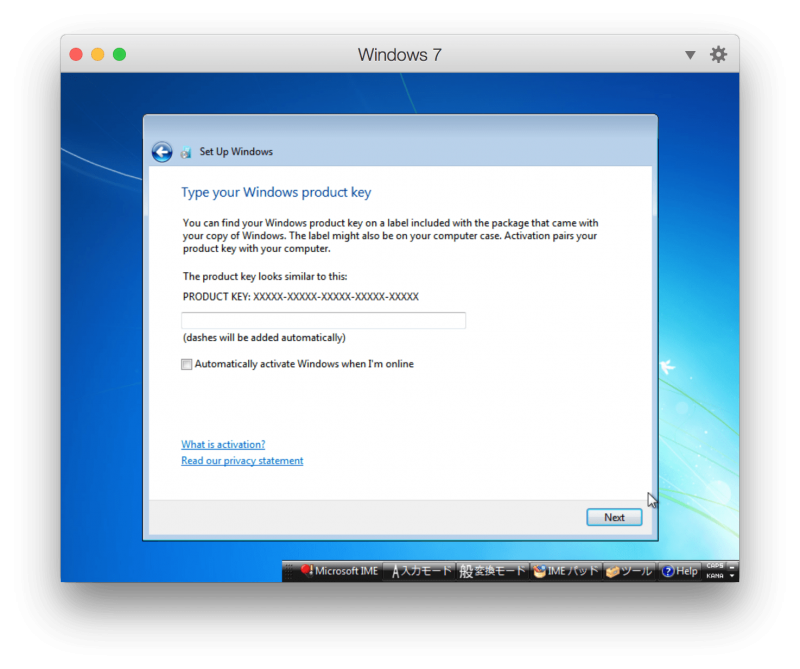The image size is (800, 669).
Task: Open IME language bar options arrow
Action: [x=732, y=576]
